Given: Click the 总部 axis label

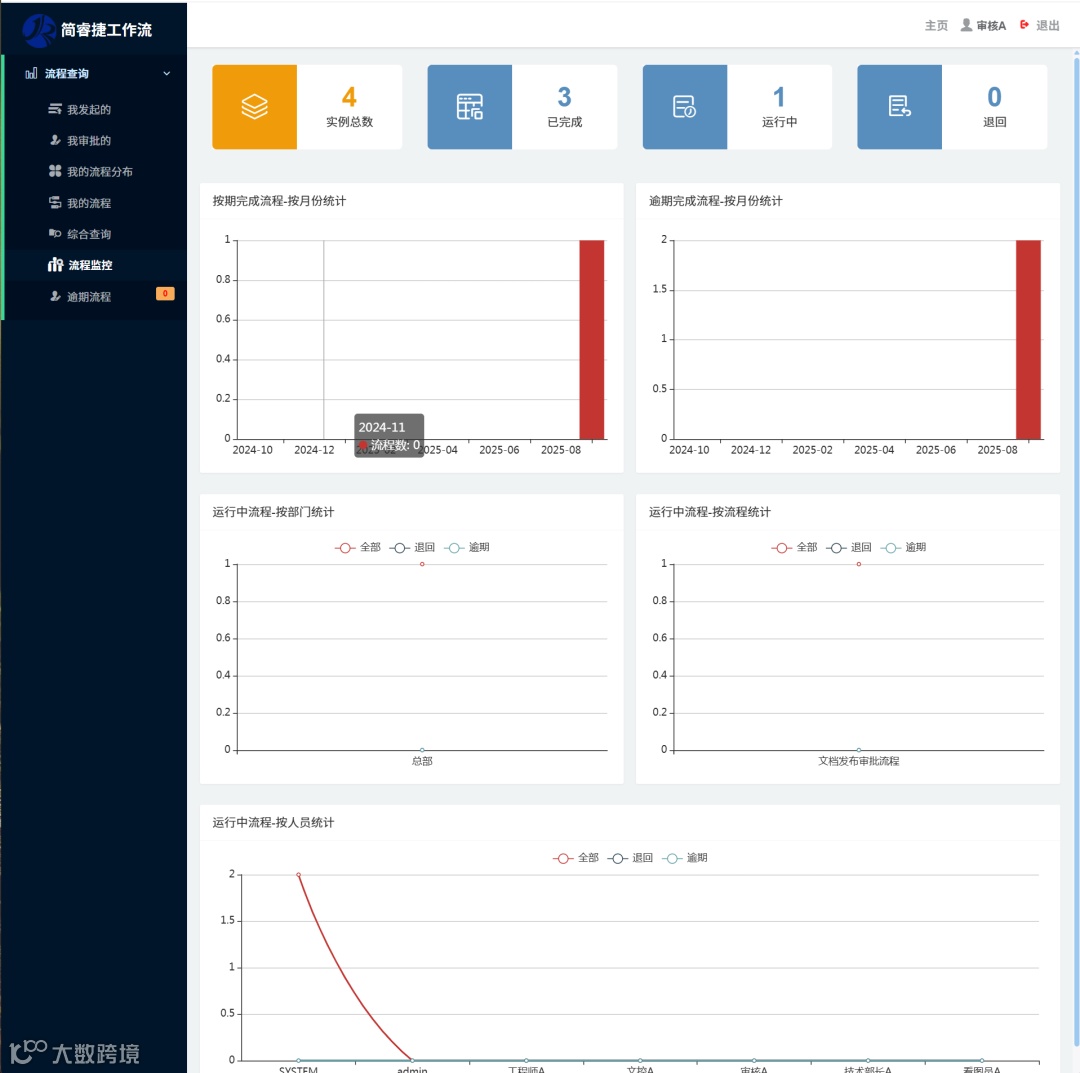Looking at the screenshot, I should pos(422,761).
